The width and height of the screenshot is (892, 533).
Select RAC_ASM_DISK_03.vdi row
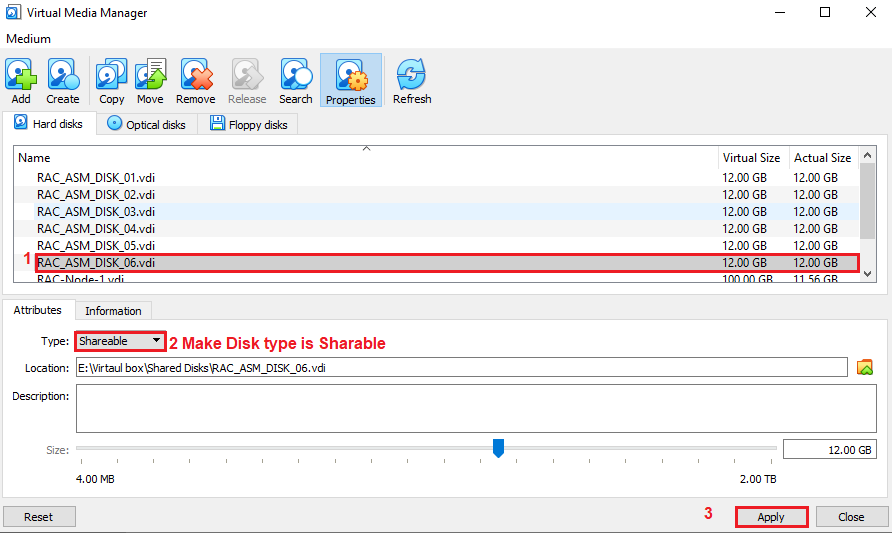[x=436, y=212]
